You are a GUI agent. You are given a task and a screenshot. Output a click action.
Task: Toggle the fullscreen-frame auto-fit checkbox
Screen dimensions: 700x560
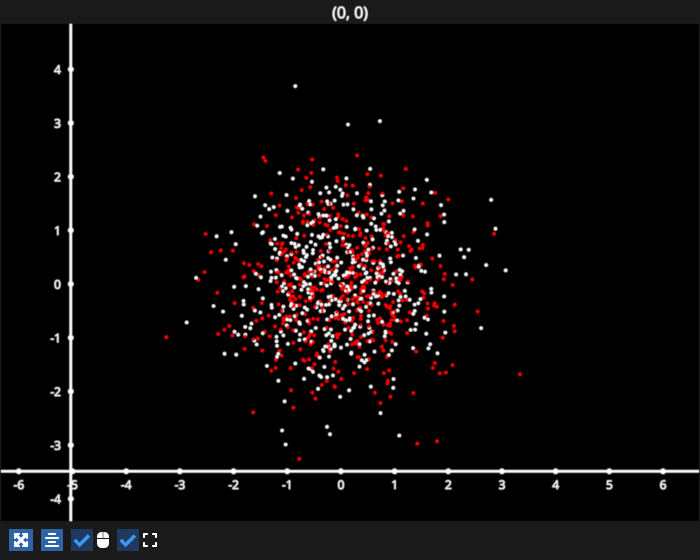click(x=128, y=540)
